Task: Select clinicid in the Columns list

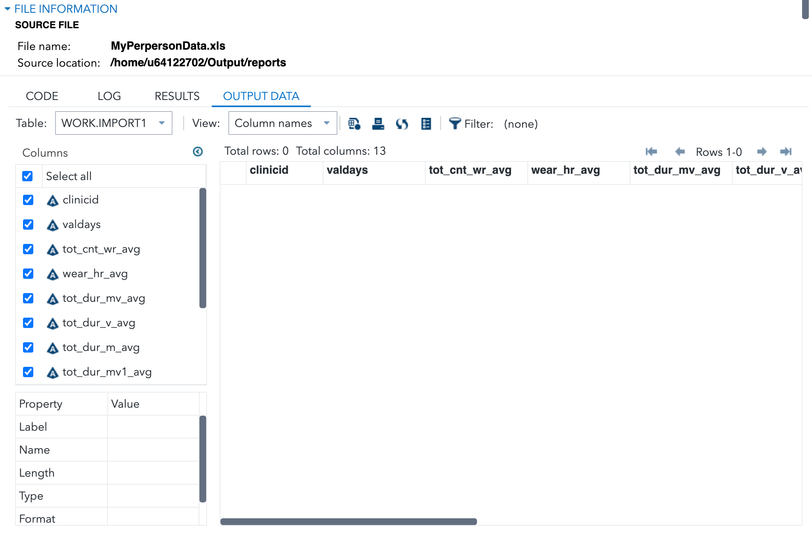Action: point(80,200)
